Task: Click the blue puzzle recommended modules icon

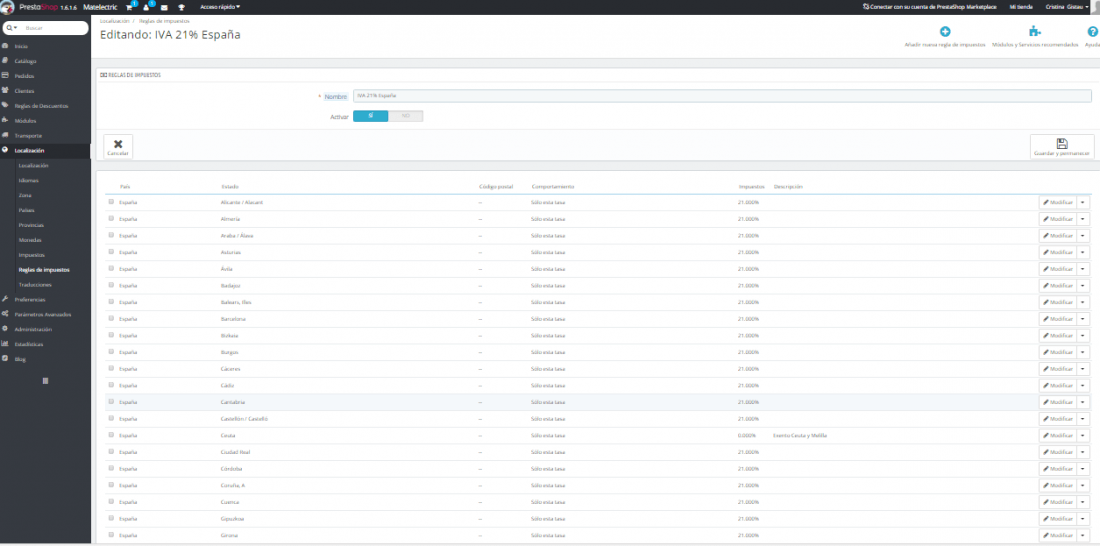Action: tap(1035, 32)
